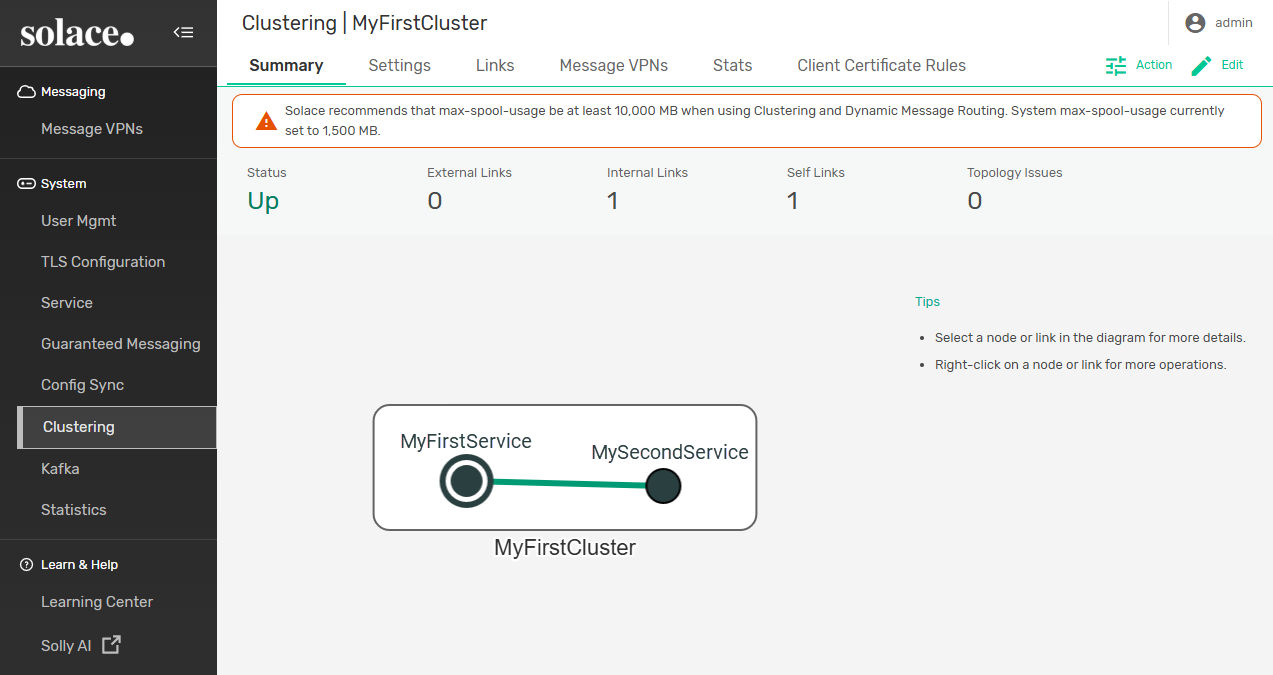Switch to the Settings tab
Image resolution: width=1273 pixels, height=675 pixels.
(399, 65)
